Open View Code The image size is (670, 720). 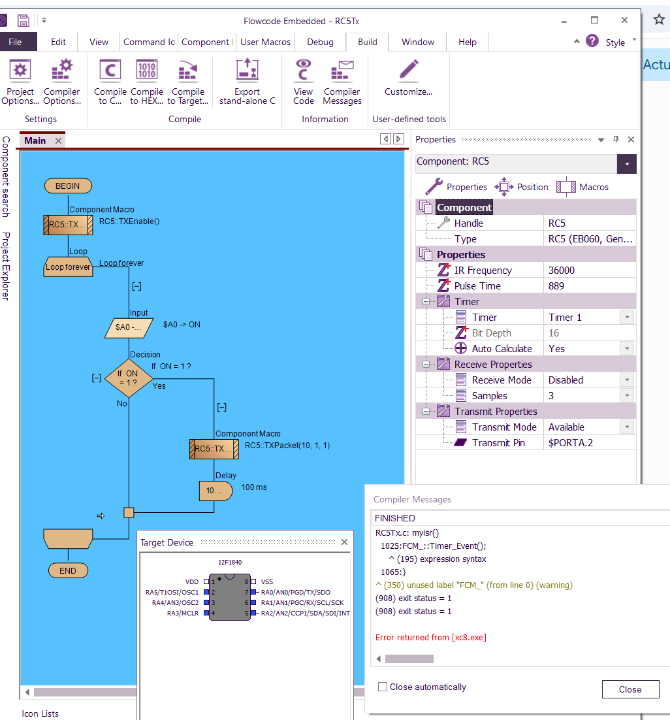(x=304, y=82)
